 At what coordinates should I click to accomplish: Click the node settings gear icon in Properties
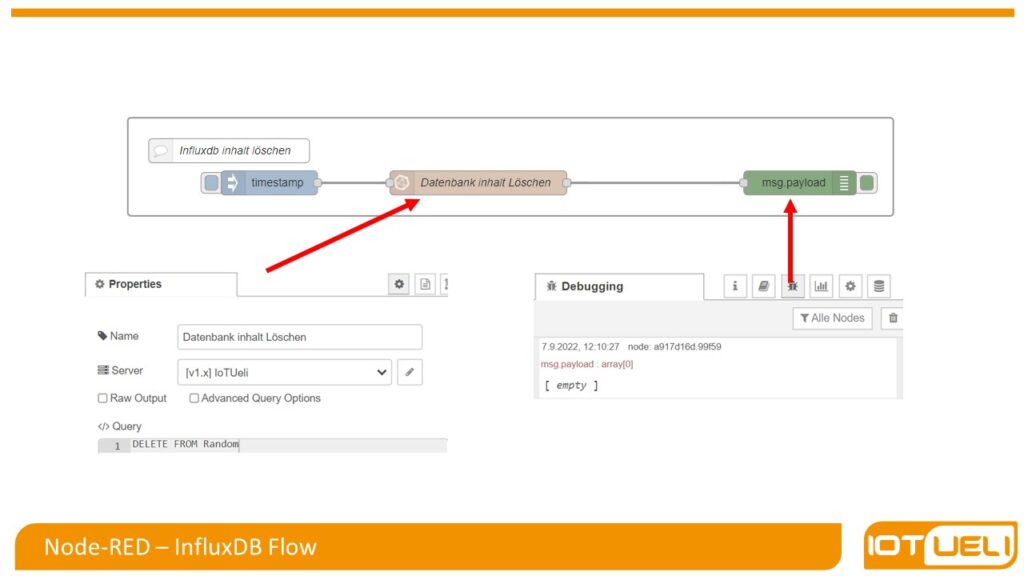click(x=399, y=285)
